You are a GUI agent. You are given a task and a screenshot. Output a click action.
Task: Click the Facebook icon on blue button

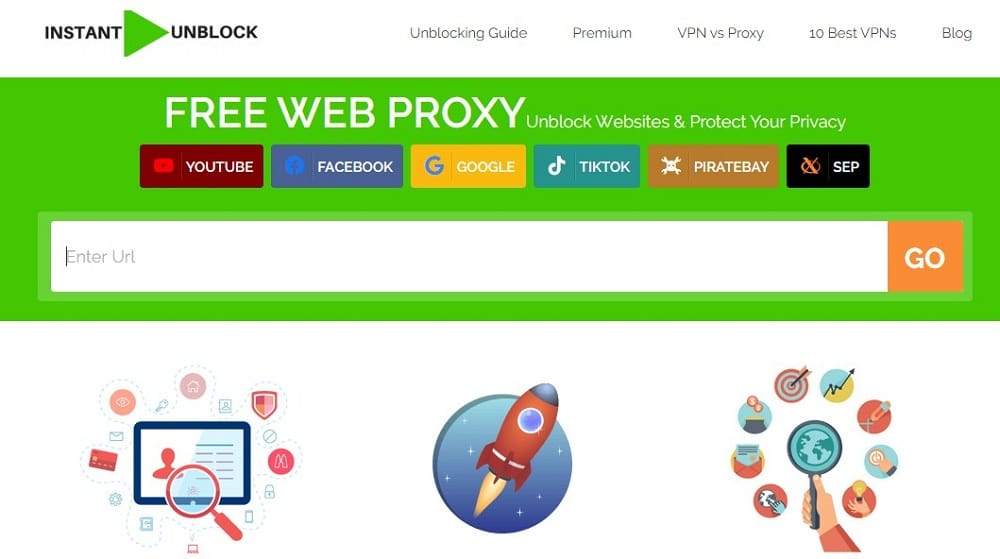(x=294, y=166)
